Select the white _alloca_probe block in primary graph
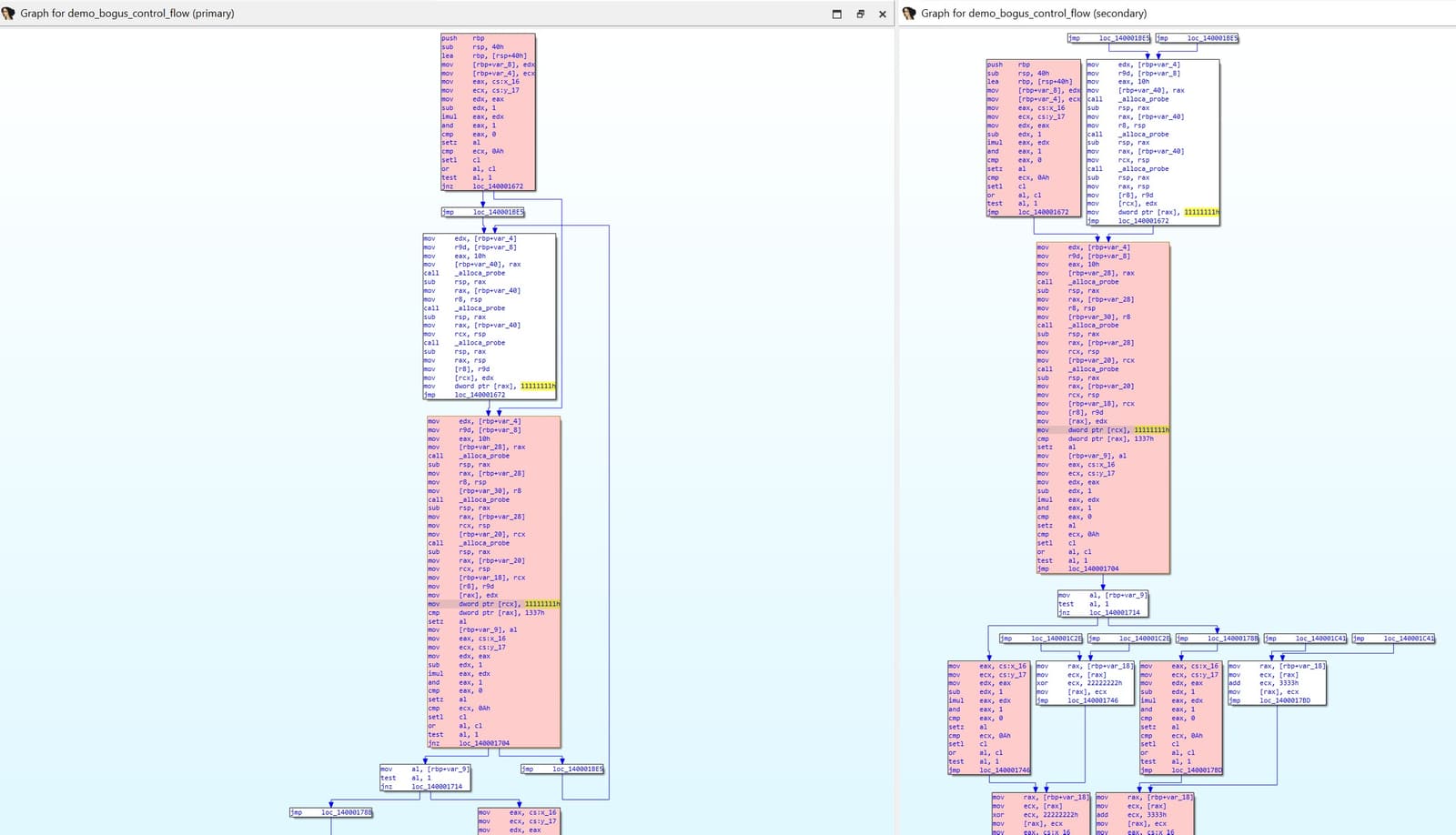Viewport: 1456px width, 835px height. click(x=490, y=317)
